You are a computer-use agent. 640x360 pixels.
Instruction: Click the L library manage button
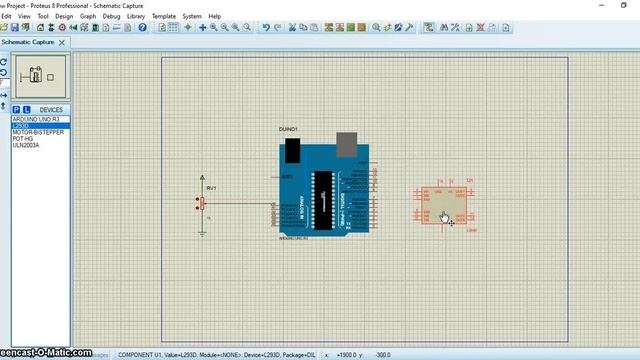pos(27,110)
